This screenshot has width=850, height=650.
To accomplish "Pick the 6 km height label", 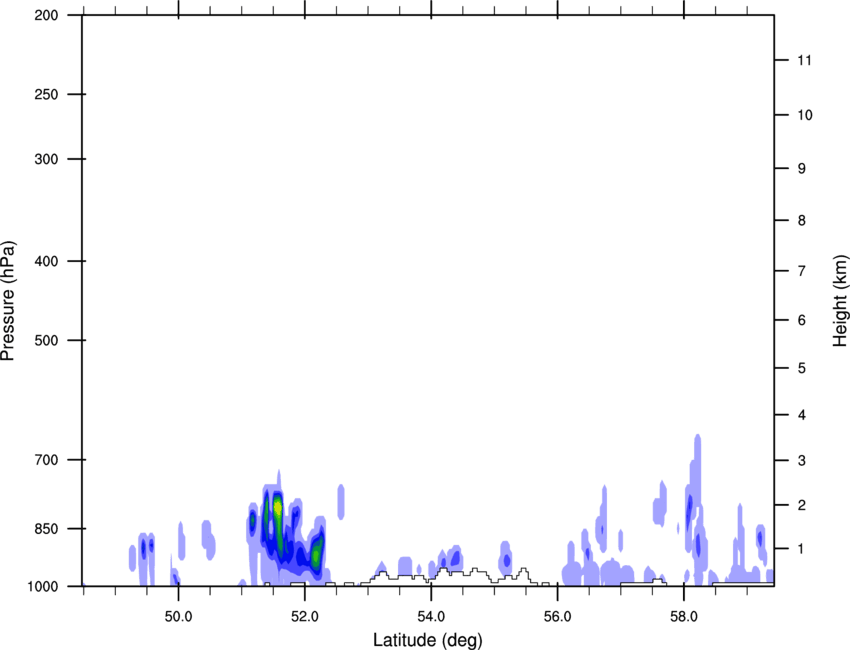I will 802,320.
